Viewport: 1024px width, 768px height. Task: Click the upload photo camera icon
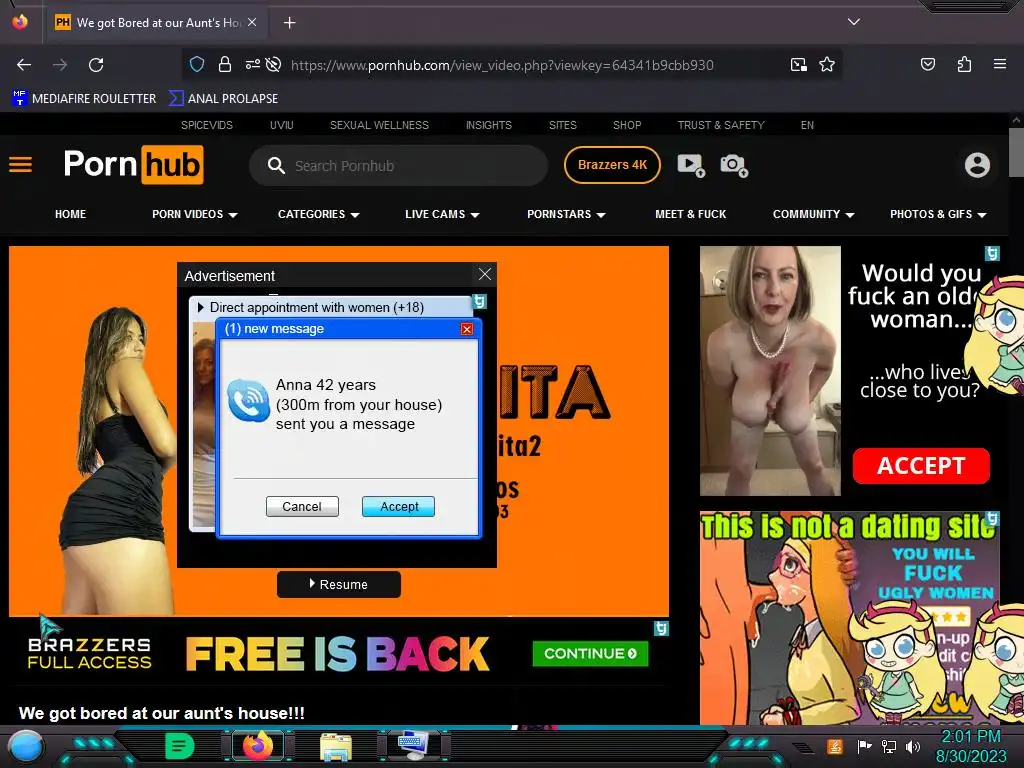[734, 165]
